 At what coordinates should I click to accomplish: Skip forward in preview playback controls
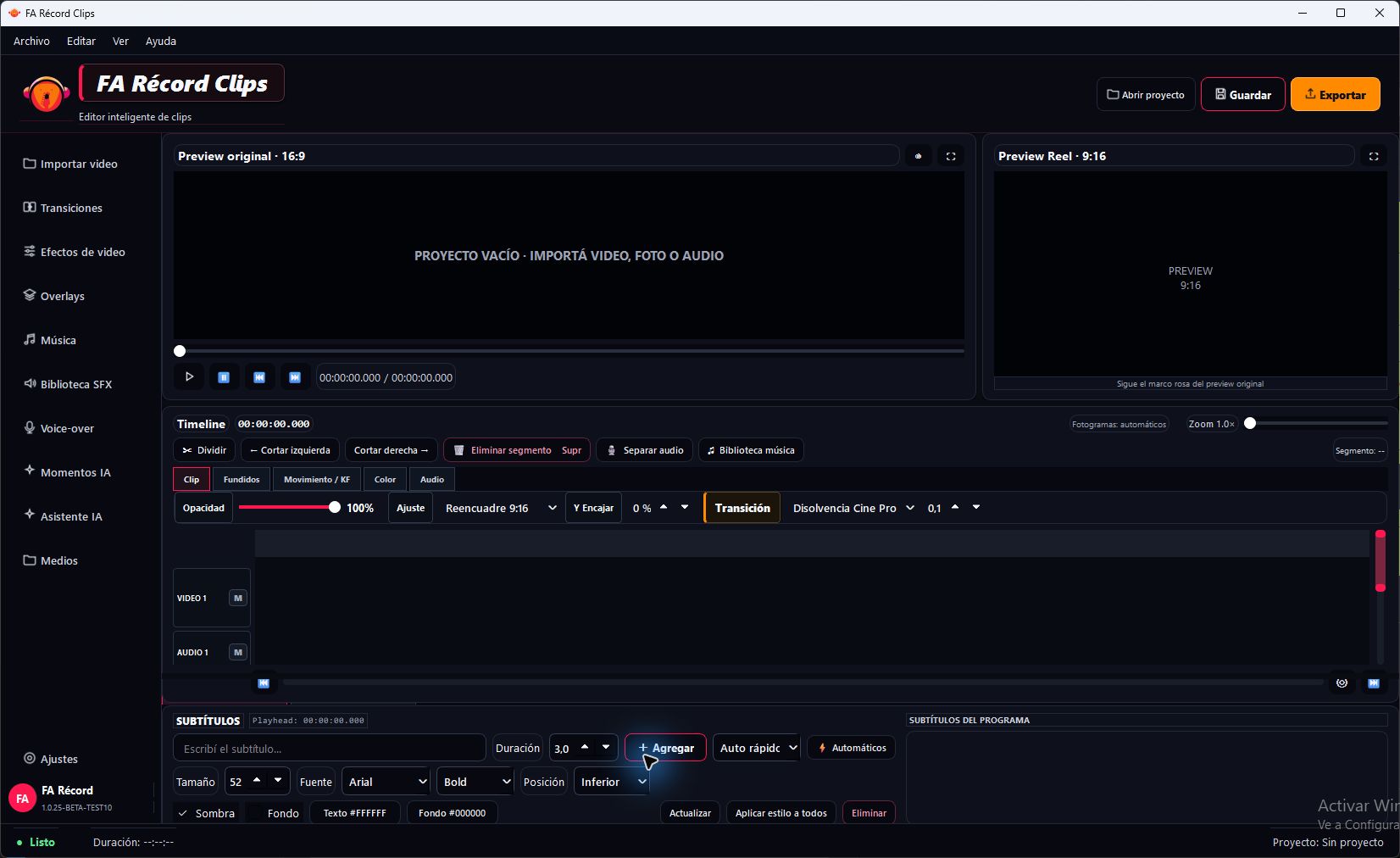tap(295, 377)
